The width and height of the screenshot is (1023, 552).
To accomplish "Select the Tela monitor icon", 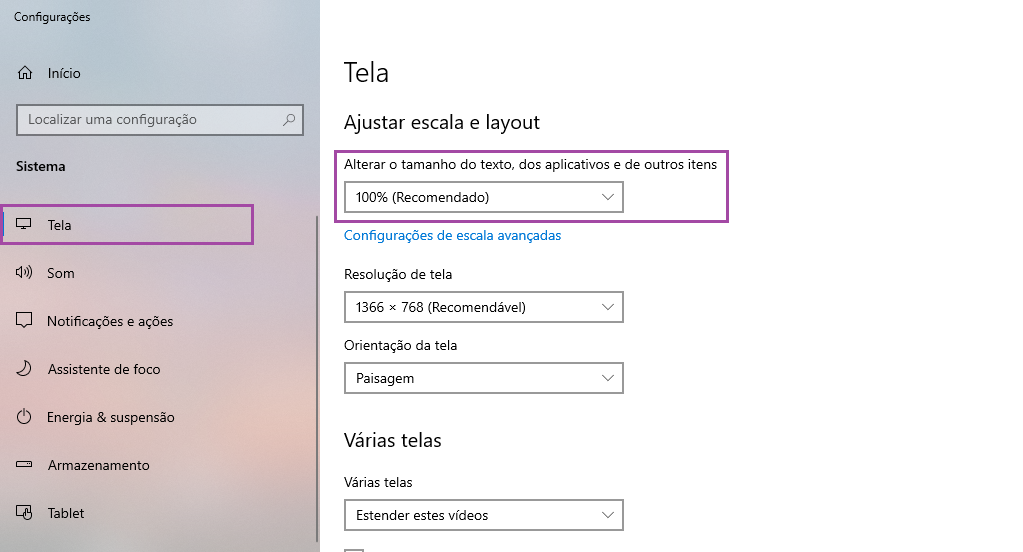I will [x=23, y=224].
